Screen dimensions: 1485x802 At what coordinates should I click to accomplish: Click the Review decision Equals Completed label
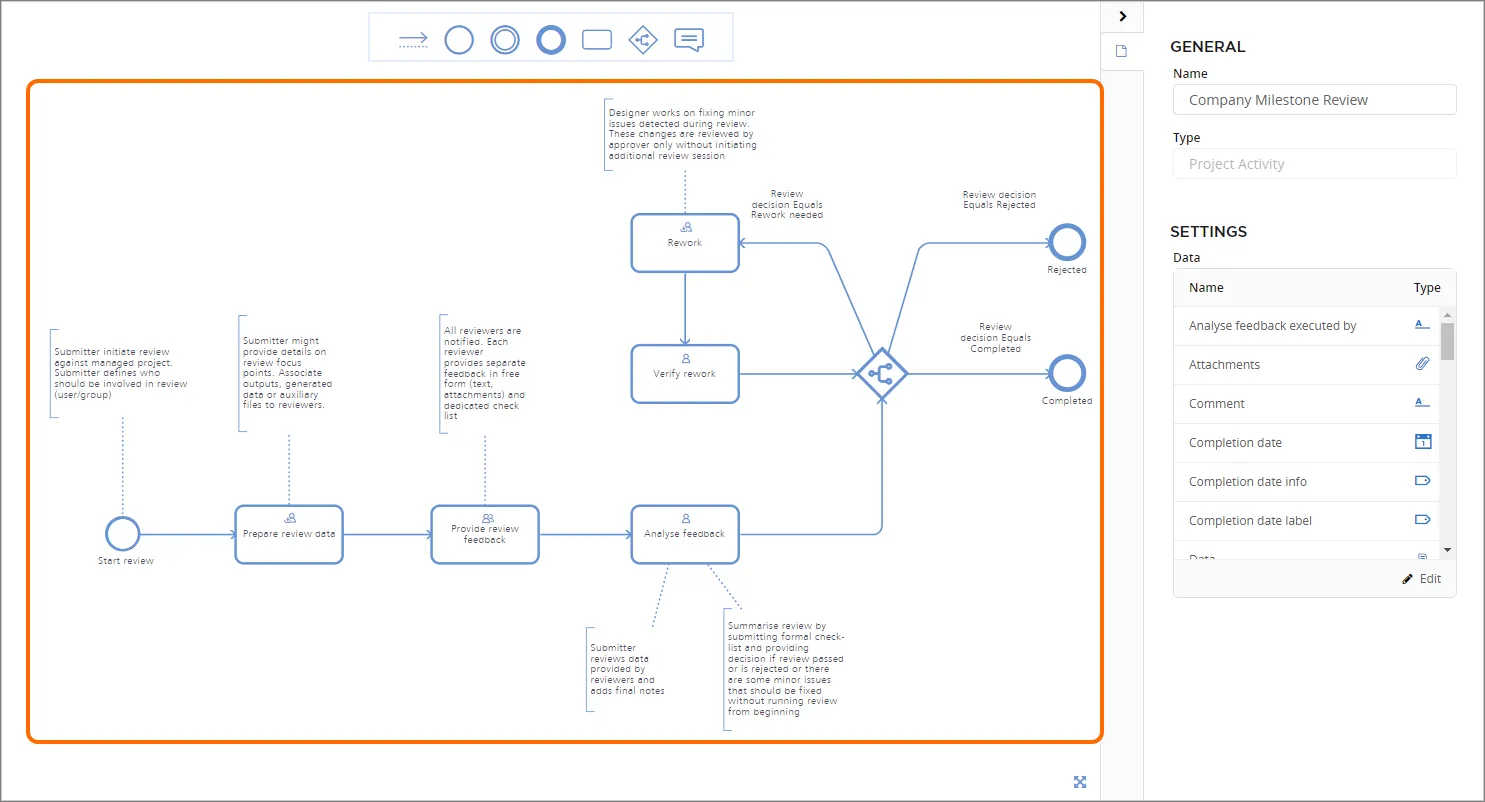(x=995, y=337)
